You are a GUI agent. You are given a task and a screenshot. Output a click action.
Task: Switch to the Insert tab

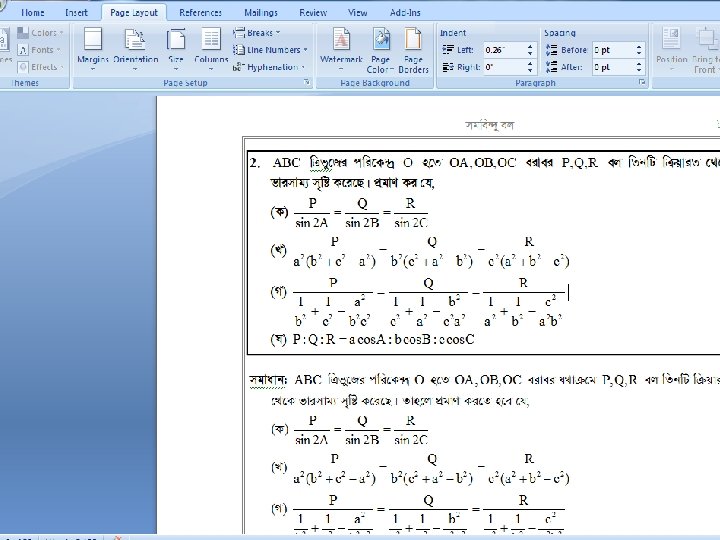click(76, 12)
